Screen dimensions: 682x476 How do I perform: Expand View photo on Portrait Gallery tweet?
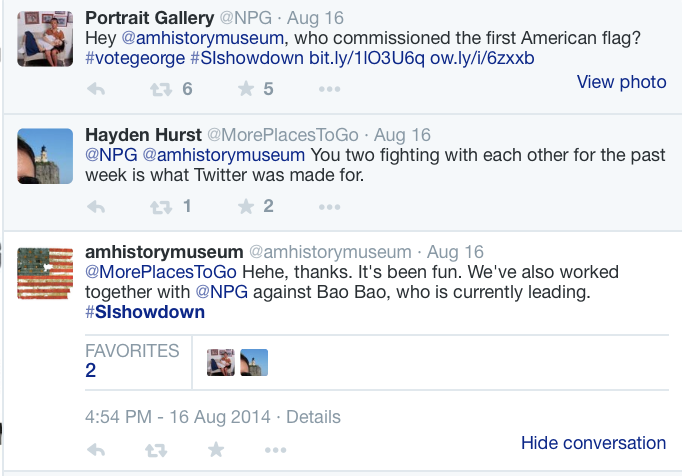[621, 82]
